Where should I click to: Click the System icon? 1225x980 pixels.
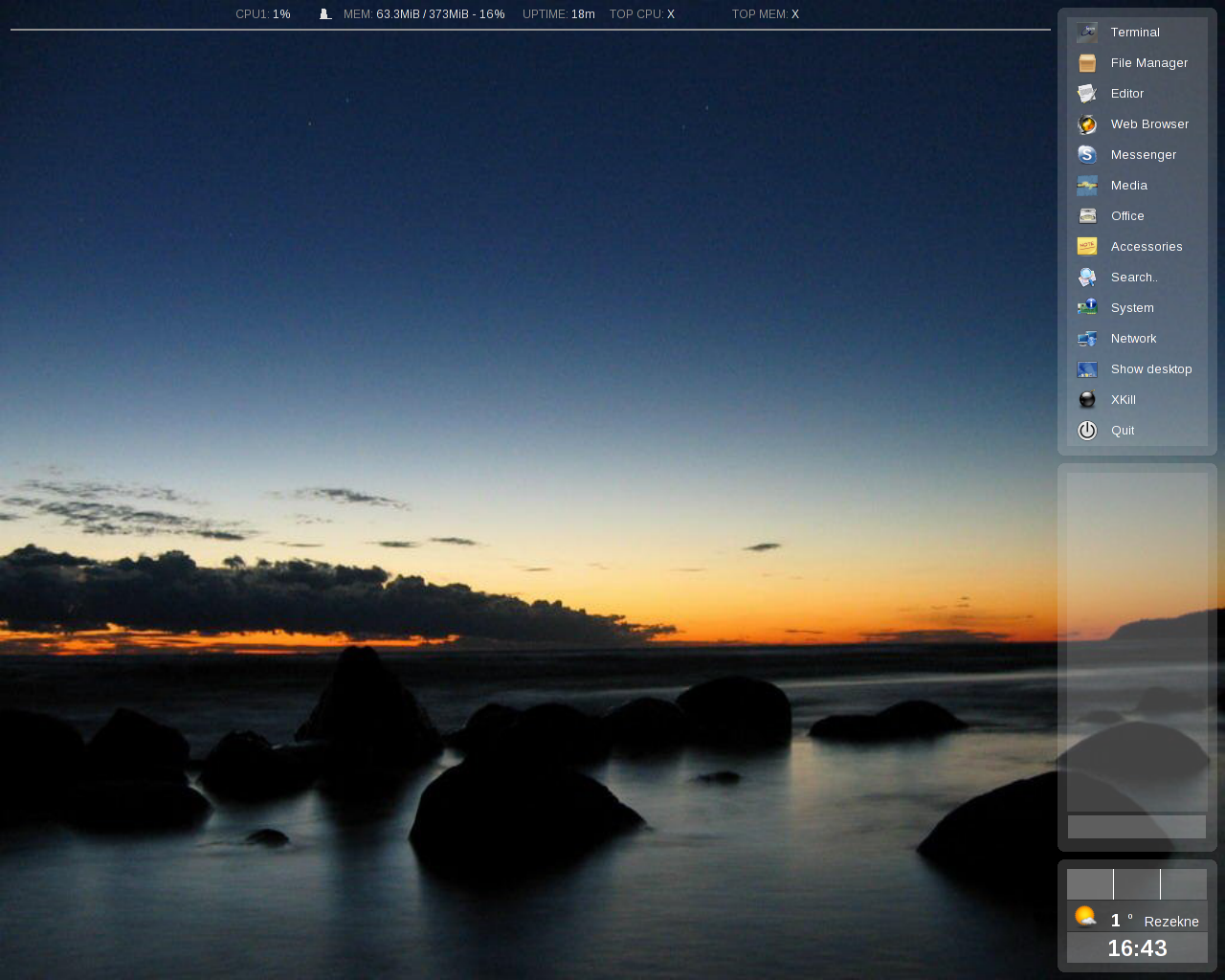coord(1087,308)
